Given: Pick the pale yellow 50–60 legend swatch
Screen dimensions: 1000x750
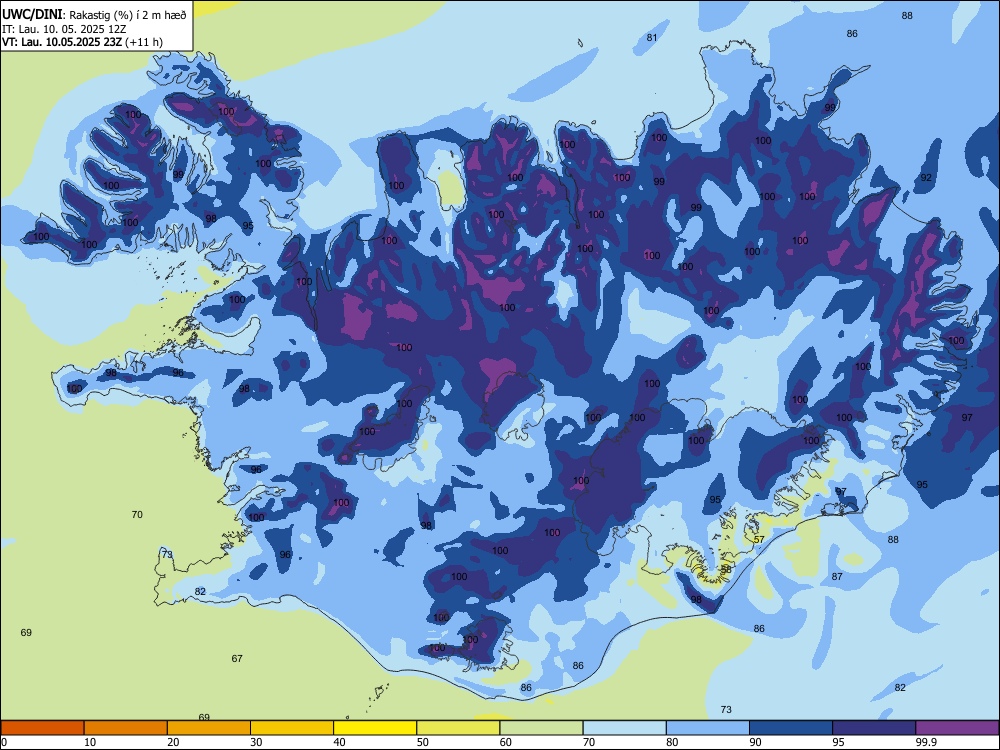Looking at the screenshot, I should (x=458, y=728).
